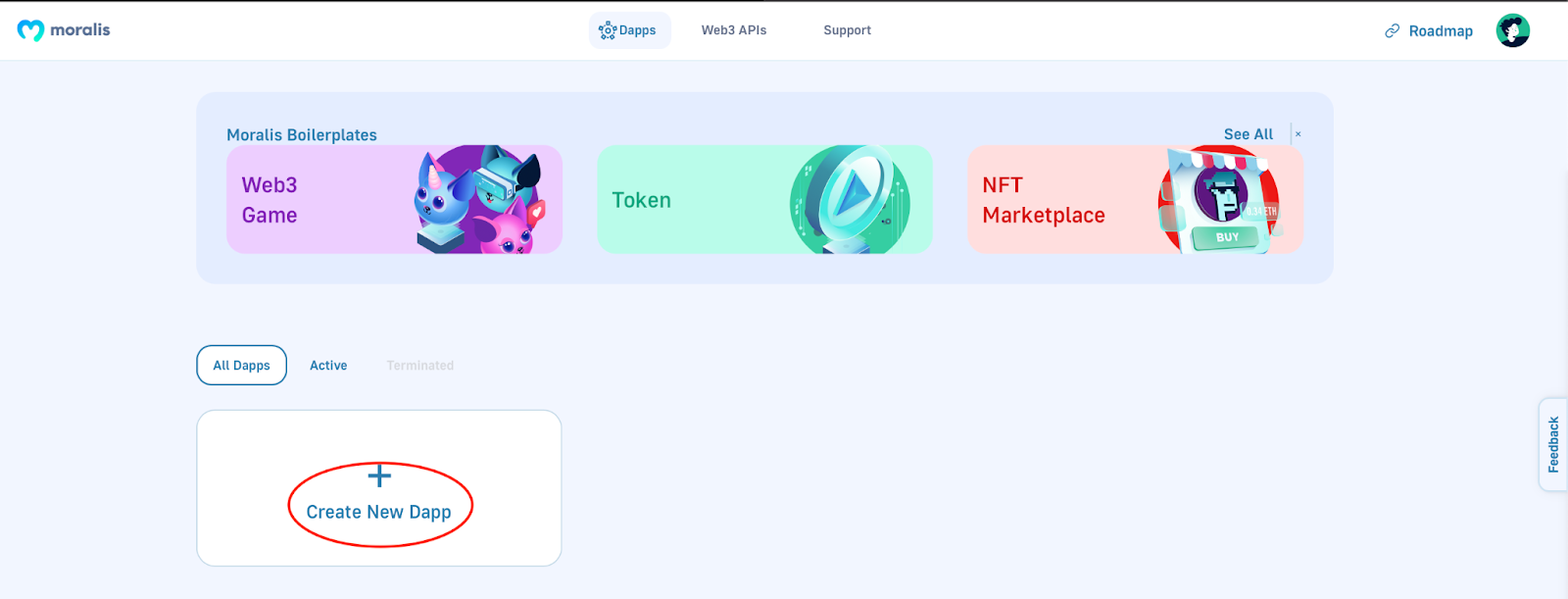This screenshot has height=599, width=1568.
Task: Click the See All boilerplates link
Action: point(1249,134)
